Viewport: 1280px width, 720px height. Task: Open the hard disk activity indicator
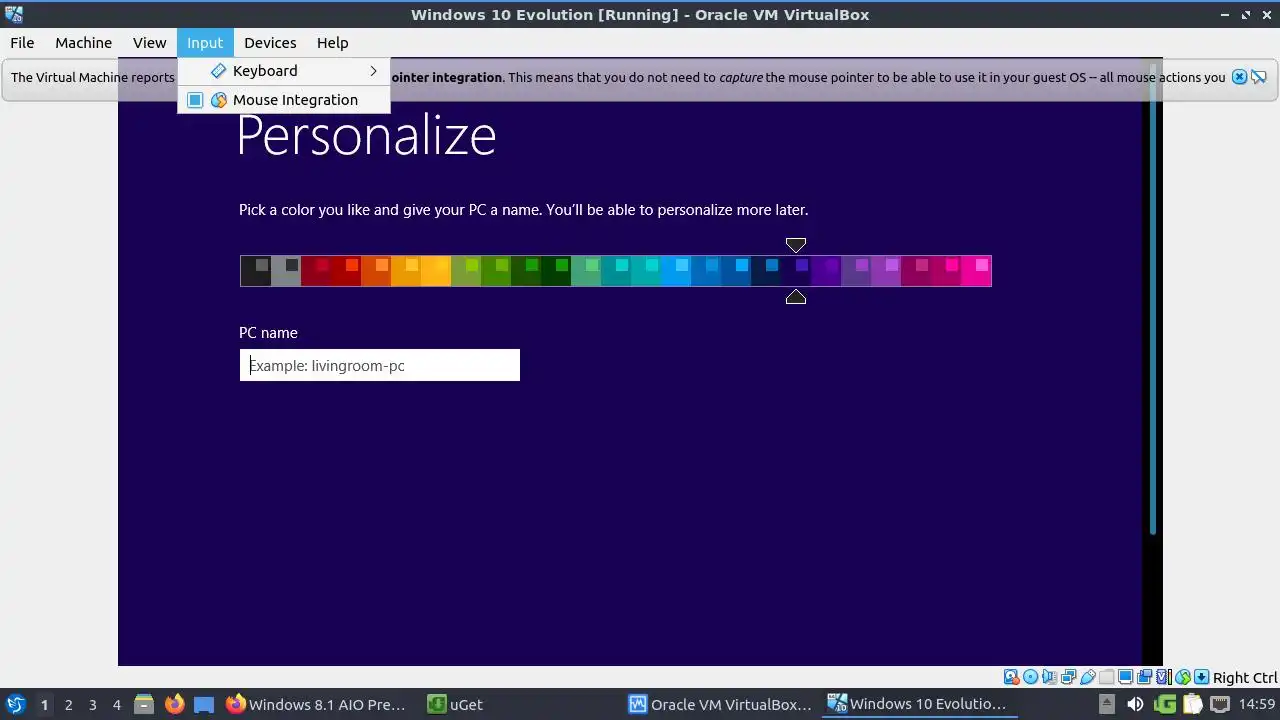point(1011,677)
